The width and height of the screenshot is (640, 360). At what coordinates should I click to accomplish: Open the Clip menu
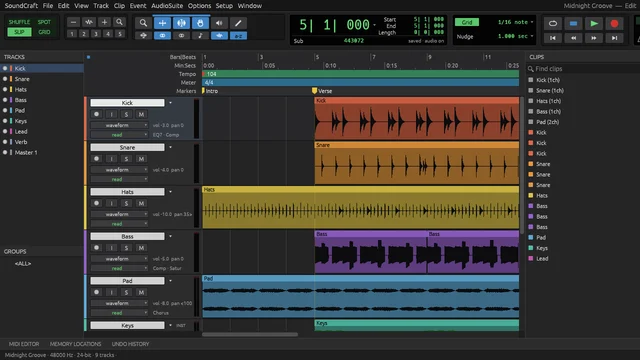(119, 6)
